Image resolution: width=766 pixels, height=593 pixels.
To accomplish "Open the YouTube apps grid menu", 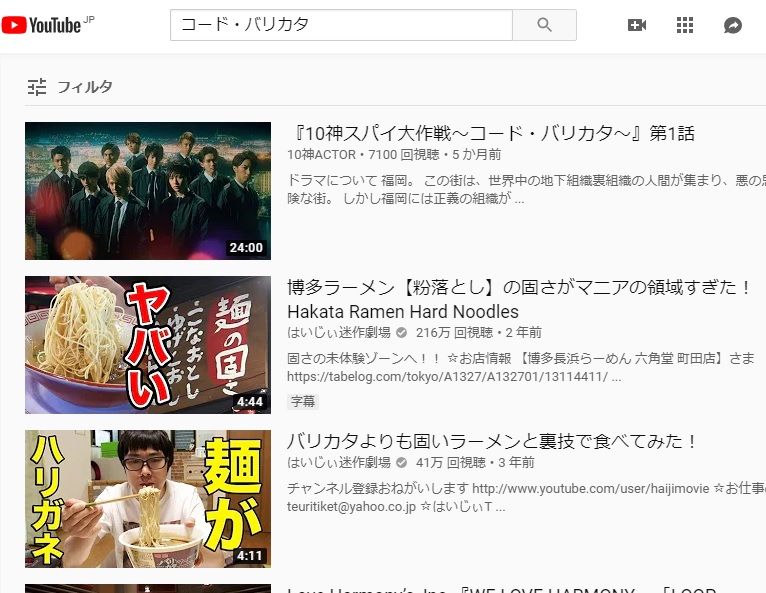I will click(x=685, y=25).
